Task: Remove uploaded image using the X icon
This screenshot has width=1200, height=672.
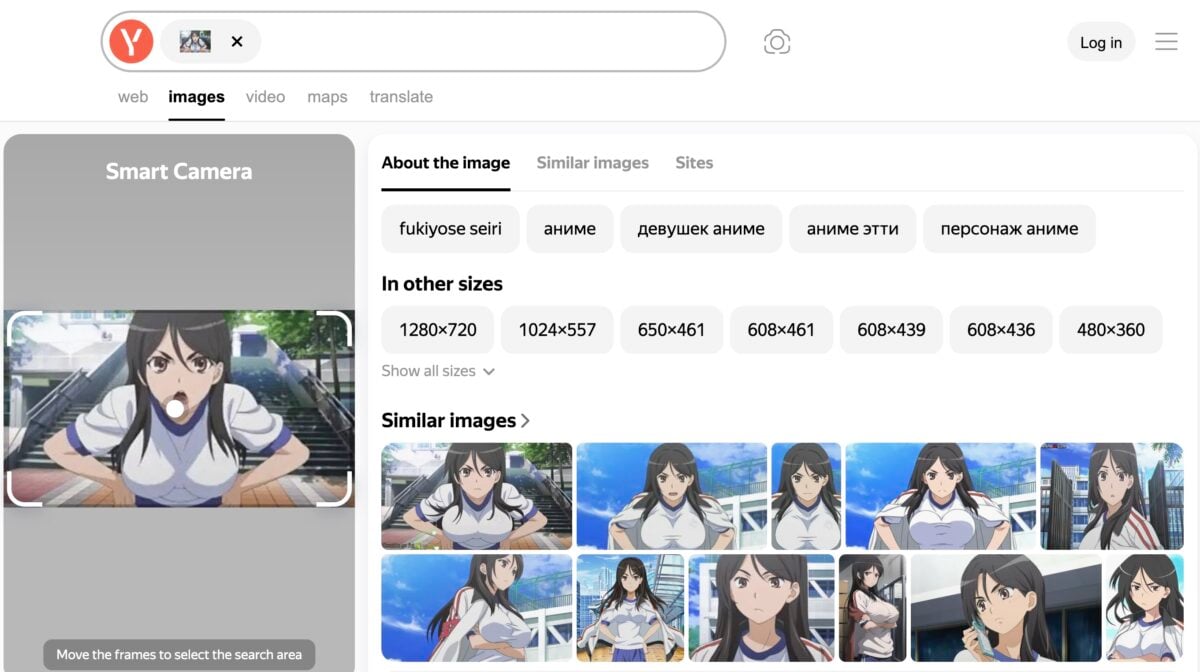Action: (x=237, y=41)
